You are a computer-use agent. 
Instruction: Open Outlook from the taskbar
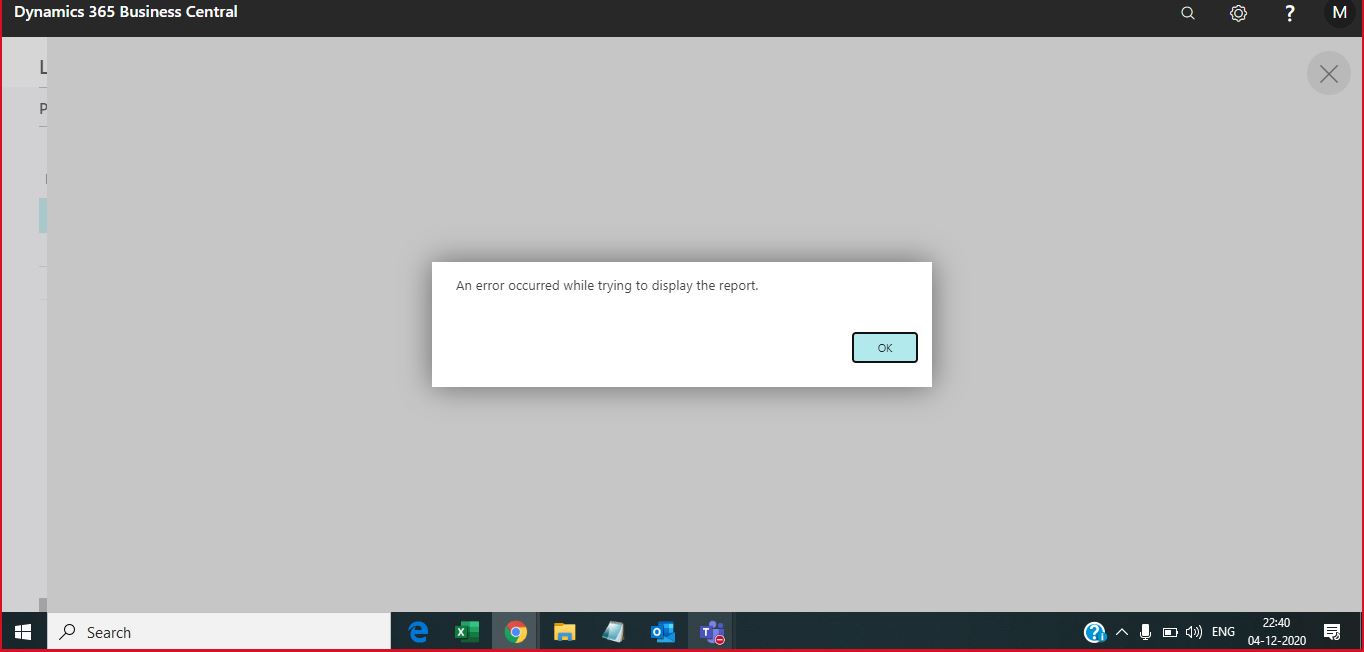pyautogui.click(x=662, y=631)
